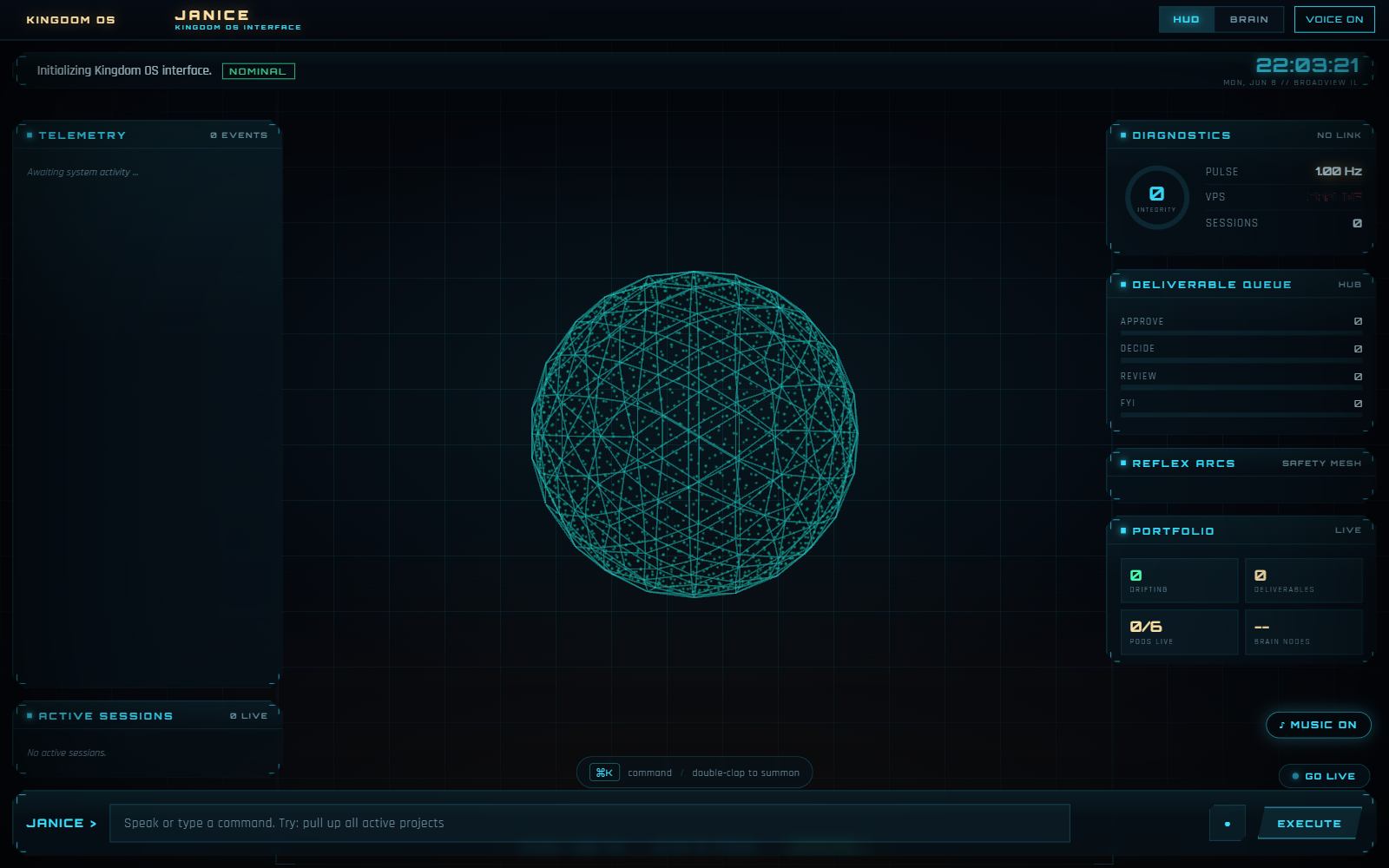Click the DELIVERABLES portfolio card
This screenshot has height=868, width=1389.
(1303, 580)
